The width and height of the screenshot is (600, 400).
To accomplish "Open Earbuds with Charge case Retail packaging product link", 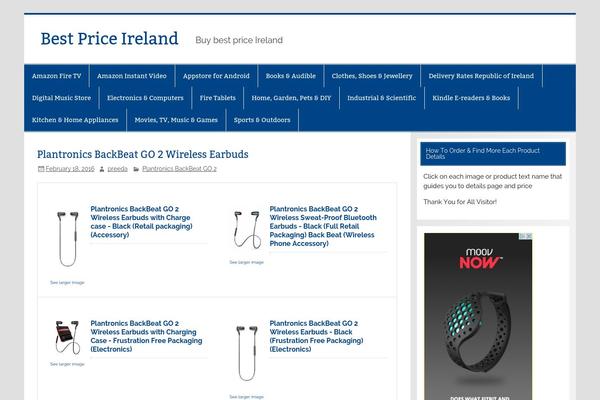I will pyautogui.click(x=141, y=222).
